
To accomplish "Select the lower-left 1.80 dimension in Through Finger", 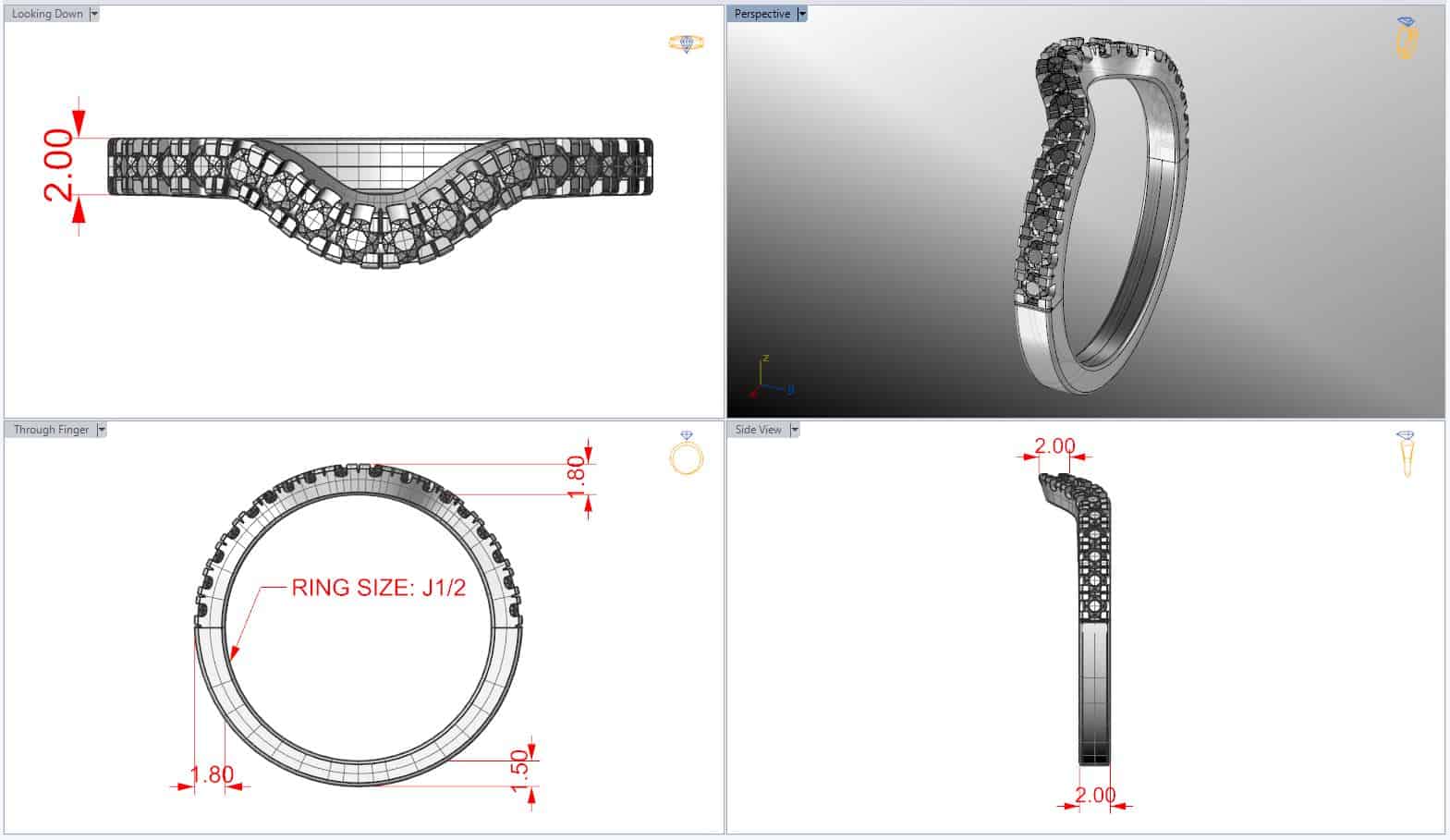I will pyautogui.click(x=212, y=774).
